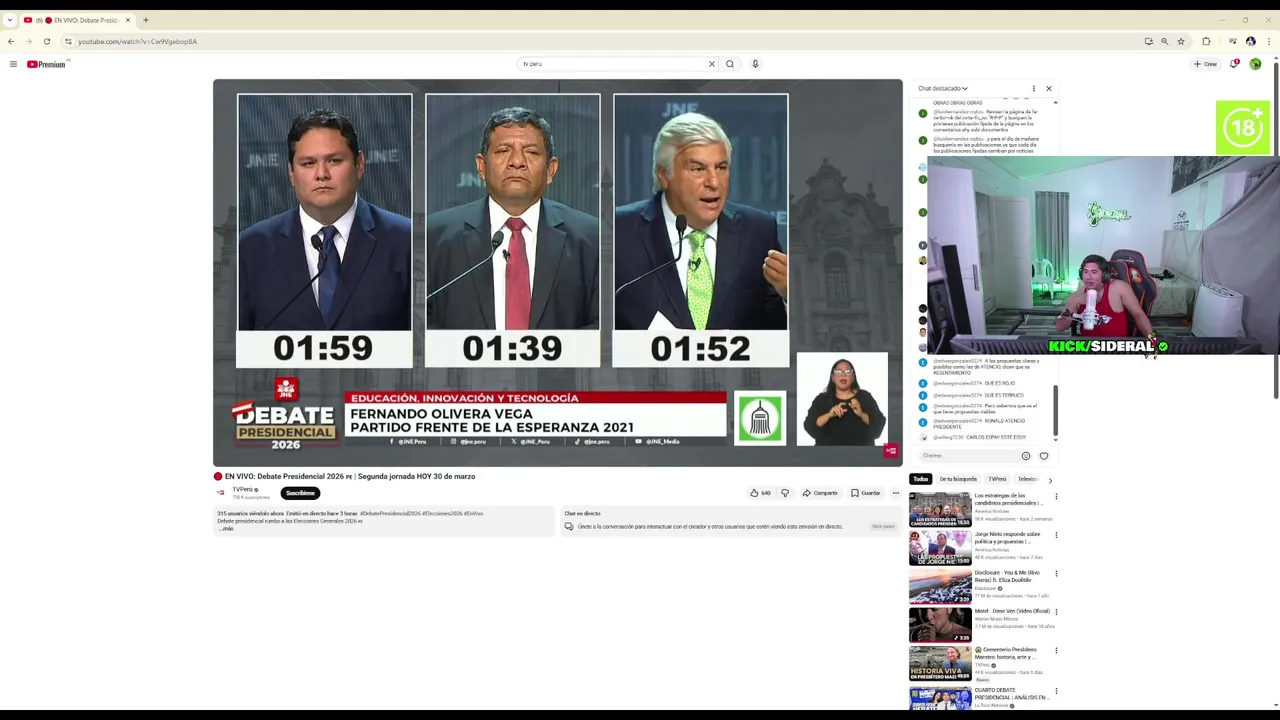The height and width of the screenshot is (720, 1280).
Task: Open the #DebatePresidencial2026 hashtag
Action: 390,513
